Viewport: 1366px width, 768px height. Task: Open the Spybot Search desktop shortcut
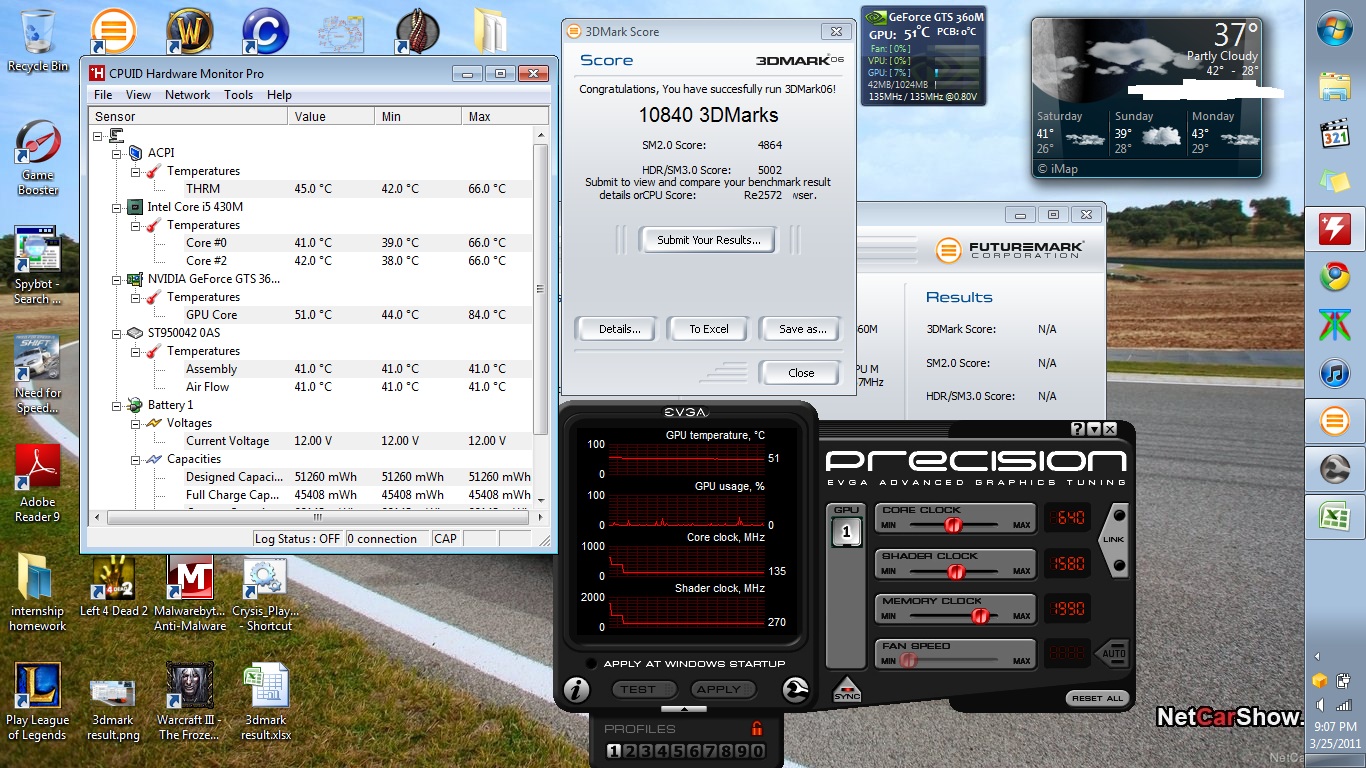38,265
